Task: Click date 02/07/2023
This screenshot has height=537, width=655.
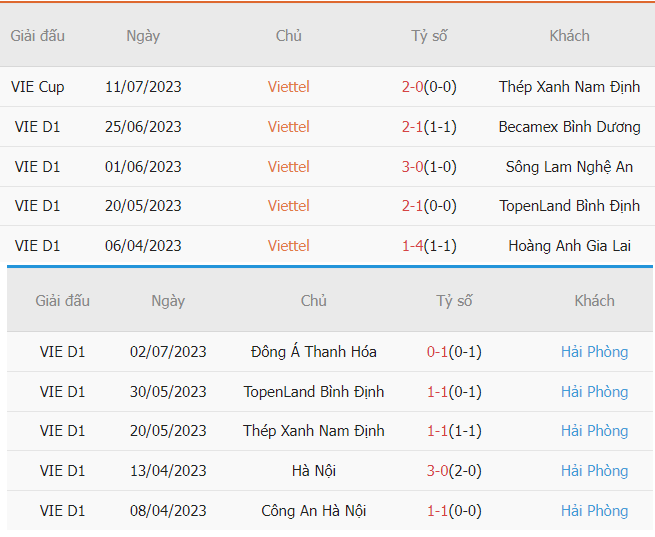Action: [168, 352]
